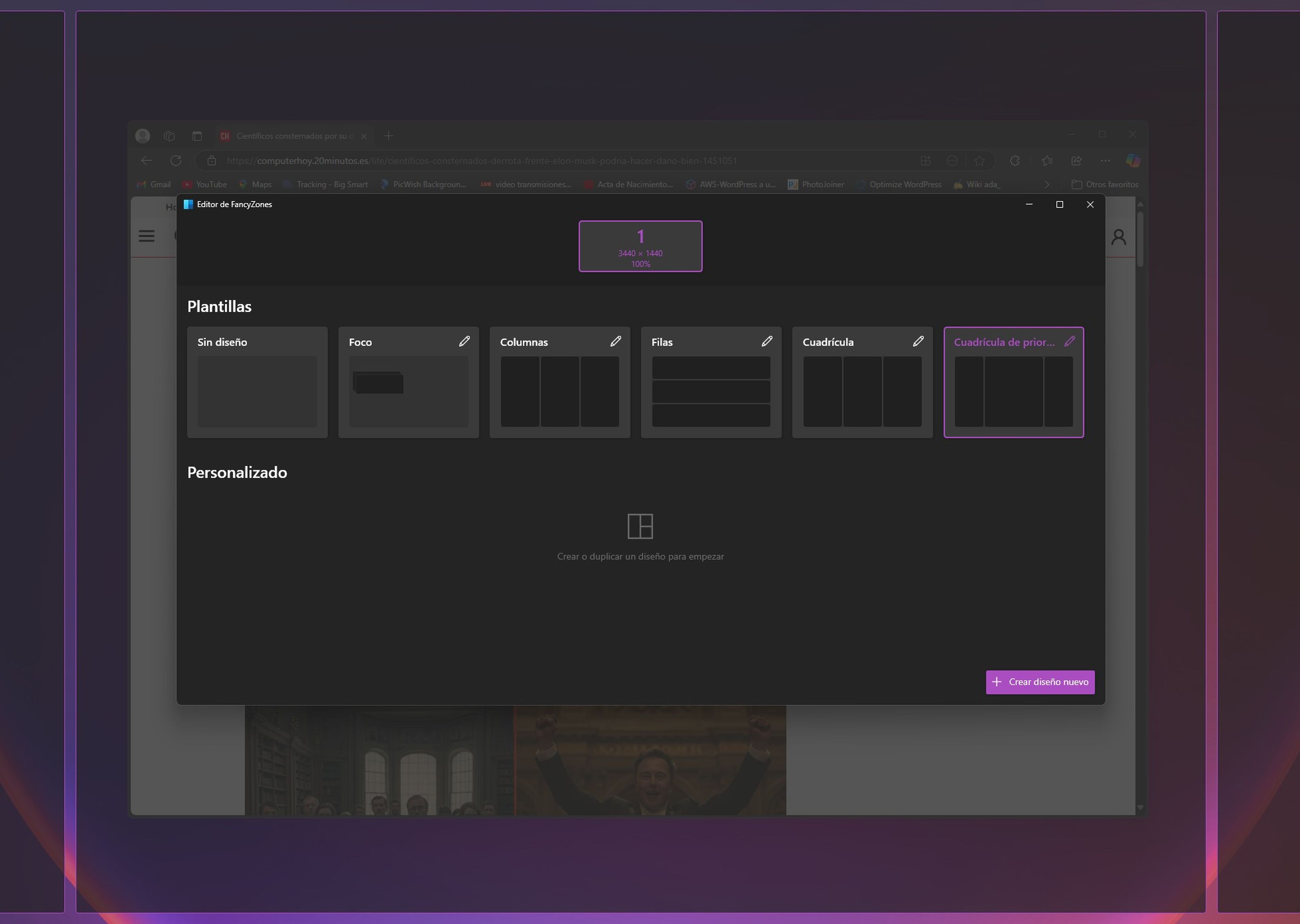Click the browser address bar URL
This screenshot has height=924, width=1300.
482,160
